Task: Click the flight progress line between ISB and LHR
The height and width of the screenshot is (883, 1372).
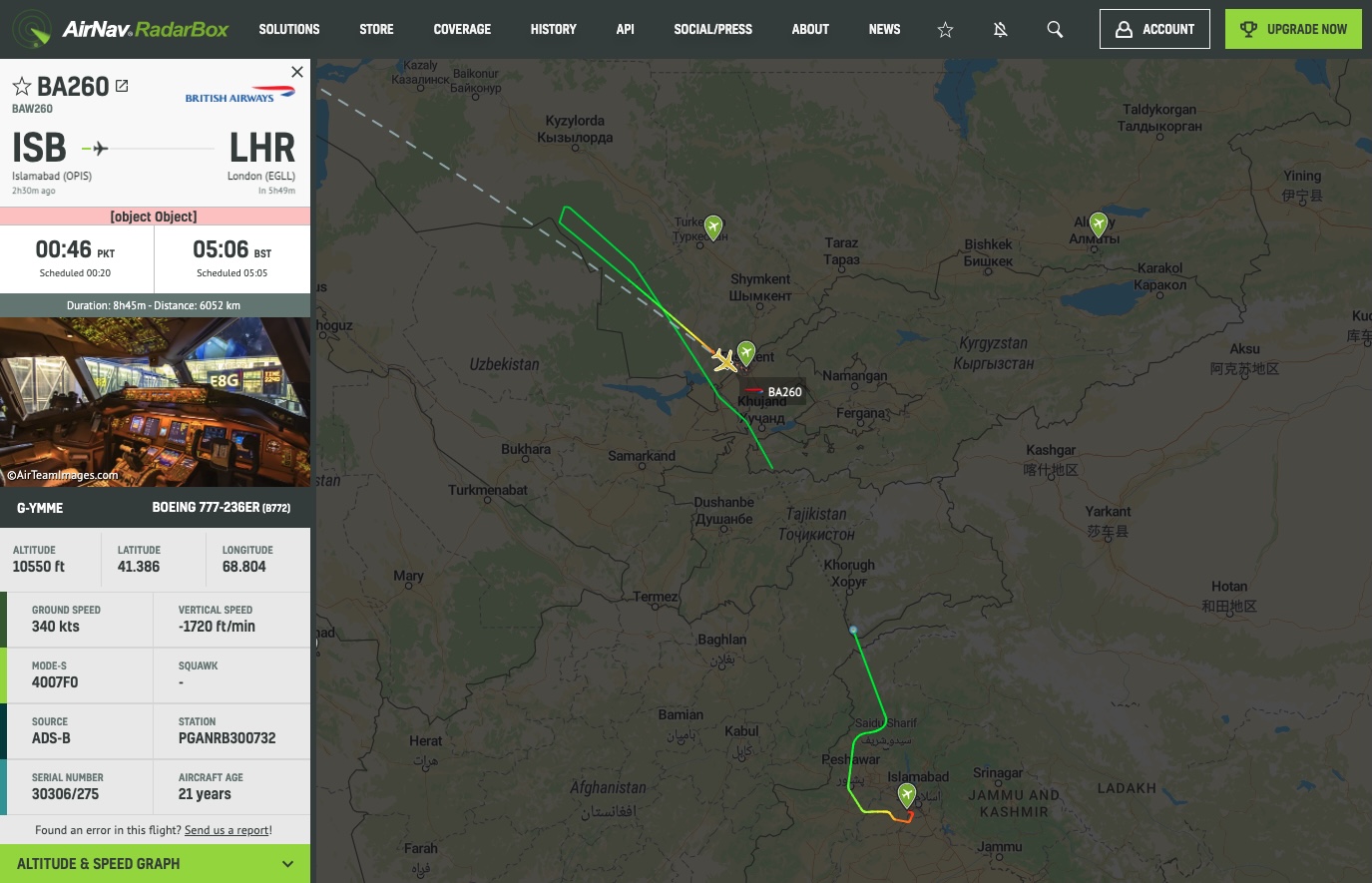Action: pos(148,149)
